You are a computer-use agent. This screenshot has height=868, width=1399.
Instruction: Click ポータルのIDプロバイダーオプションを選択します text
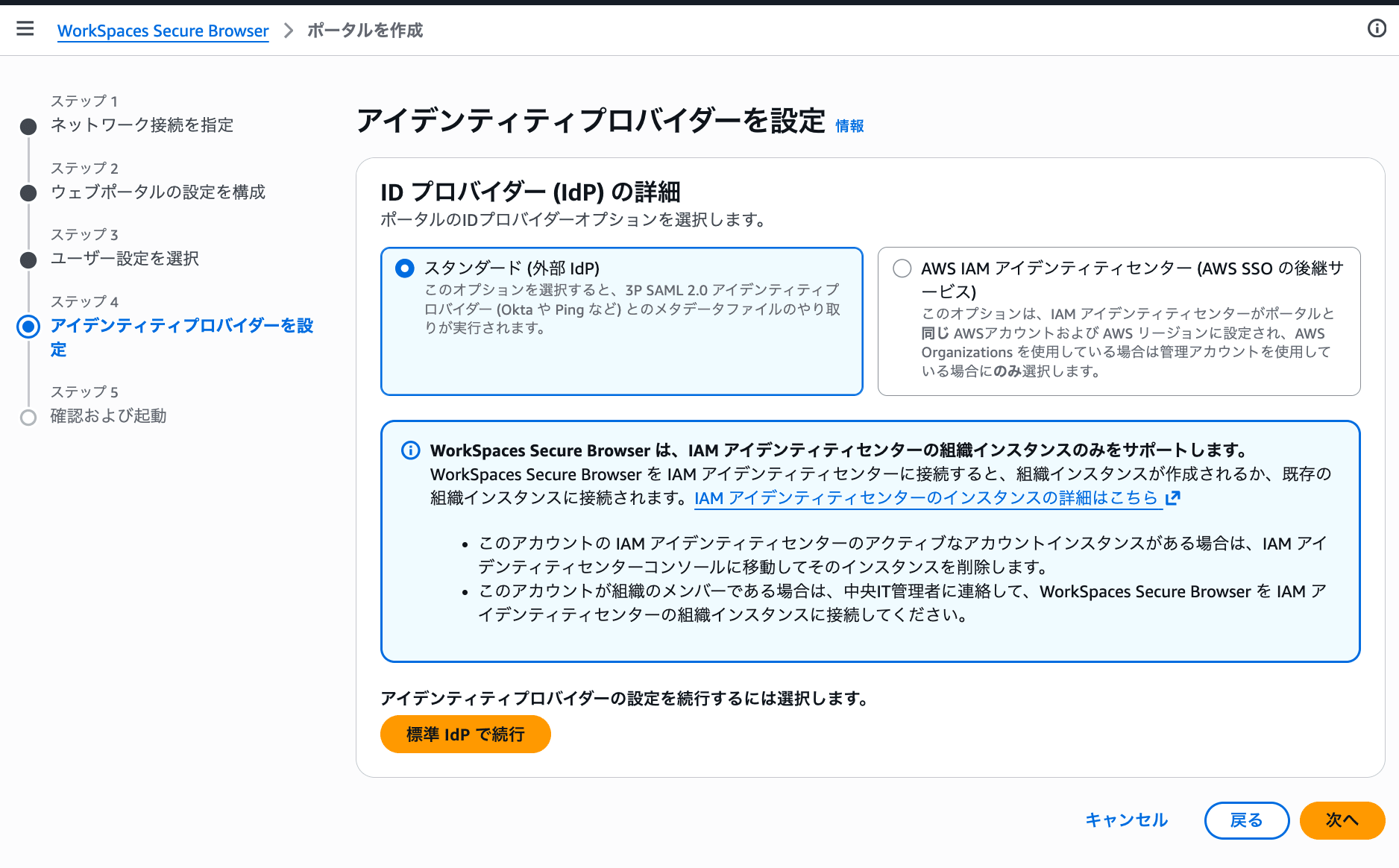tap(573, 220)
